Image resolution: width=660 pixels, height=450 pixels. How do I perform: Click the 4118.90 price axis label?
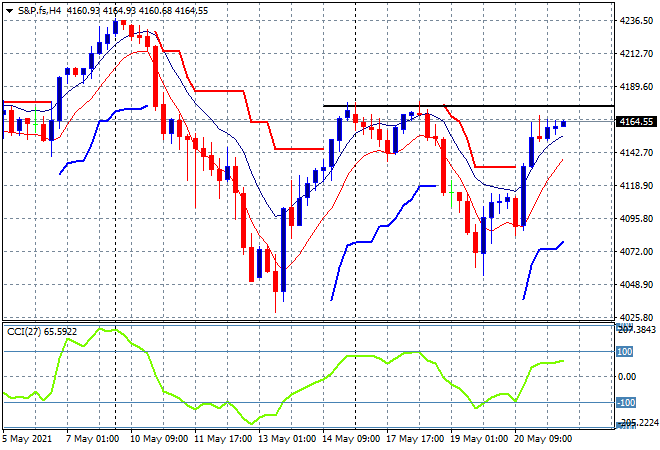tap(636, 186)
